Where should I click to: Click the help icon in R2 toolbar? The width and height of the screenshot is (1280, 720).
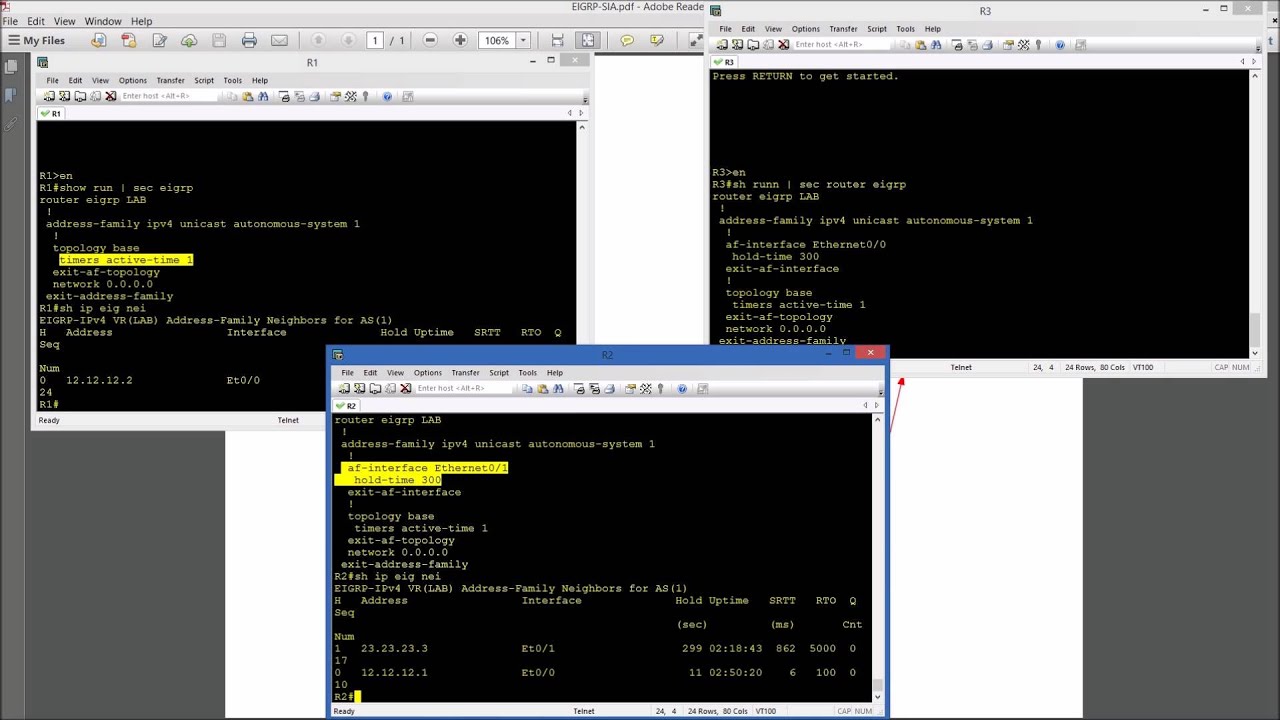(682, 388)
